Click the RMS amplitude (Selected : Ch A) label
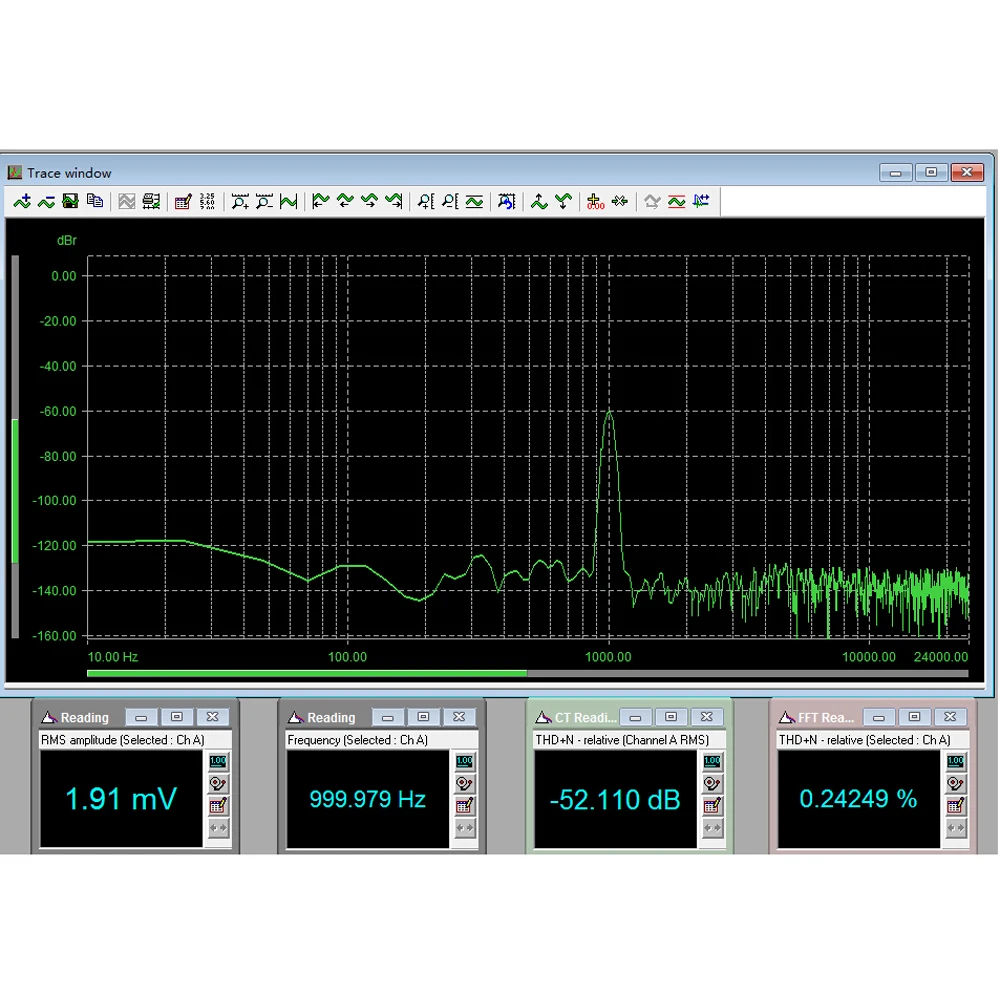Viewport: 1000px width, 1000px height. point(122,740)
